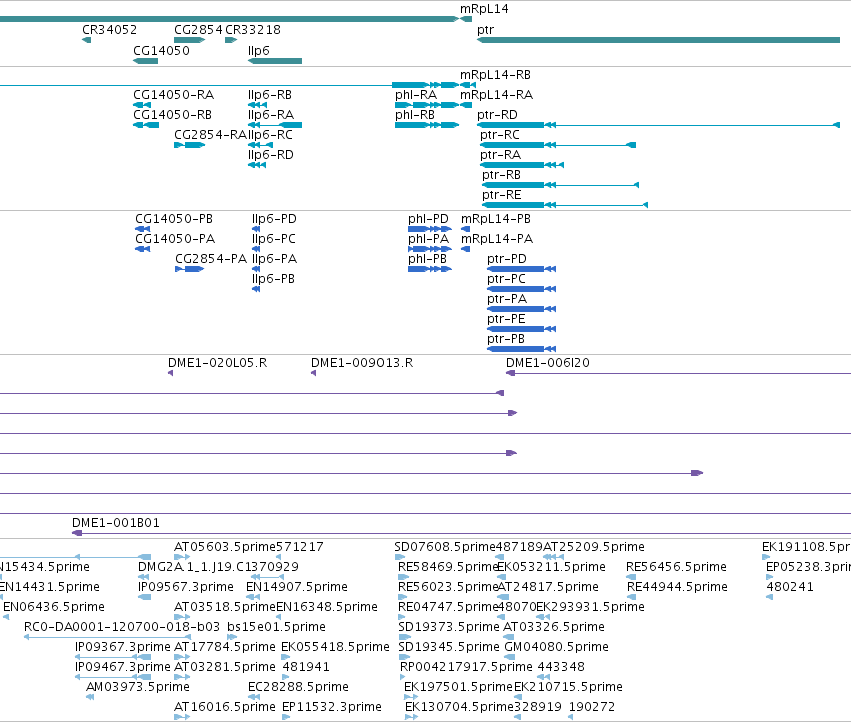Click the 480241 EST label

790,587
